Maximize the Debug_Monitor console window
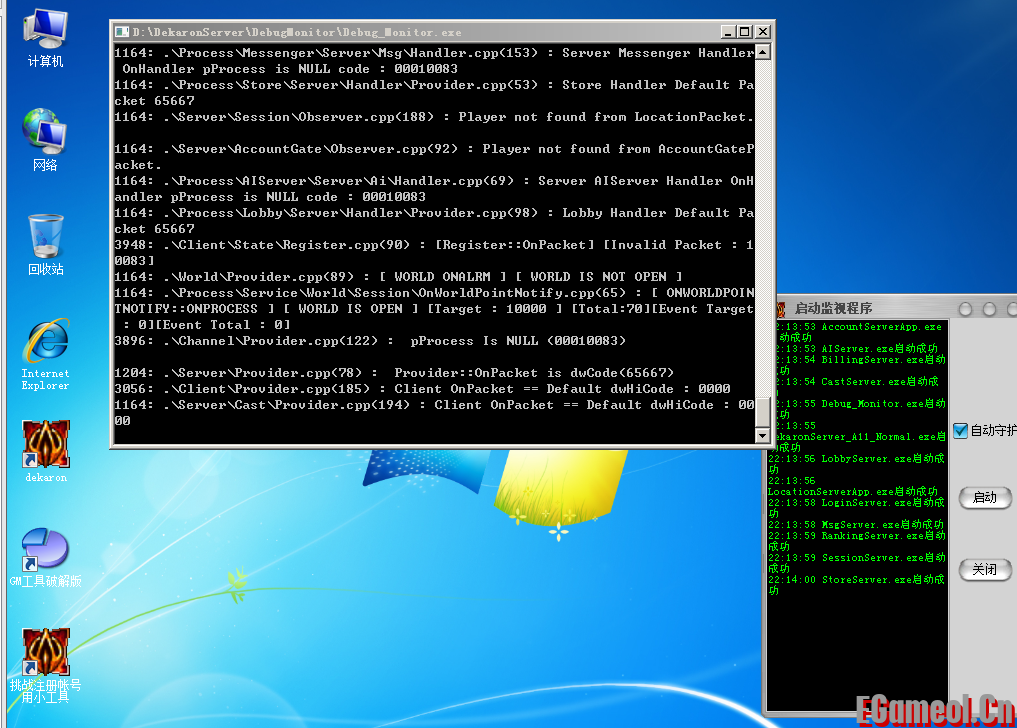Viewport: 1017px width, 728px height. (x=744, y=32)
